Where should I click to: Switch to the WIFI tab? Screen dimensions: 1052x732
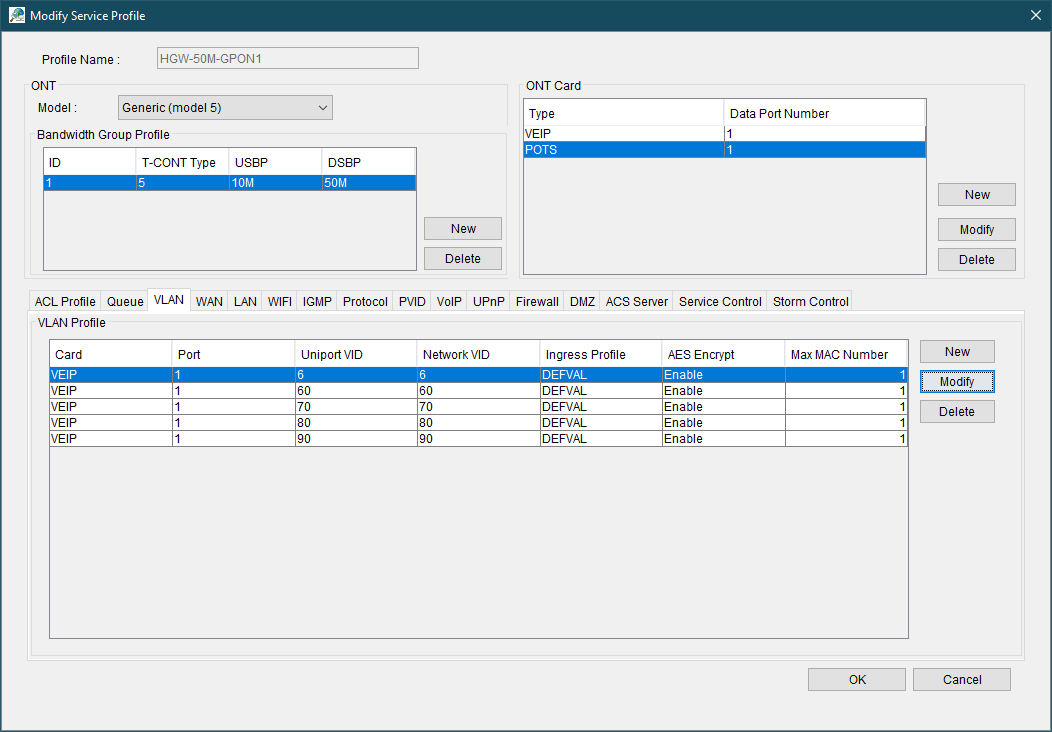click(280, 301)
